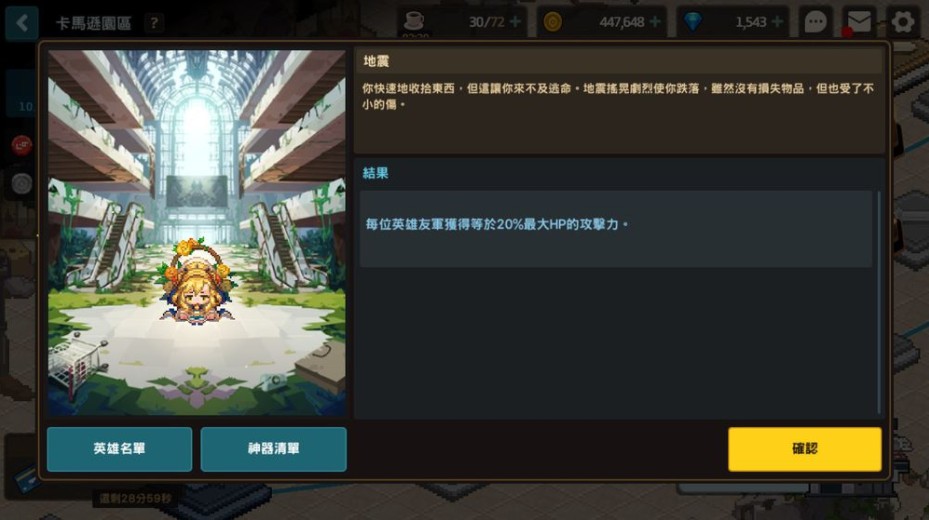Image resolution: width=929 pixels, height=520 pixels.
Task: Tap the blue gem icon
Action: 692,23
